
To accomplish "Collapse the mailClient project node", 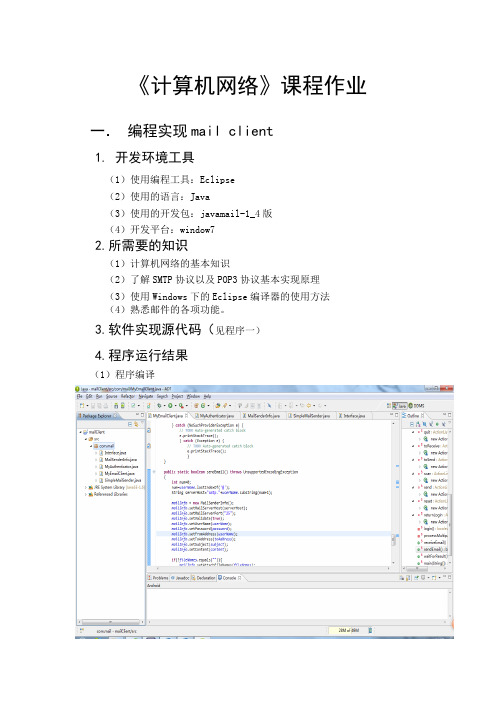I will pos(81,432).
